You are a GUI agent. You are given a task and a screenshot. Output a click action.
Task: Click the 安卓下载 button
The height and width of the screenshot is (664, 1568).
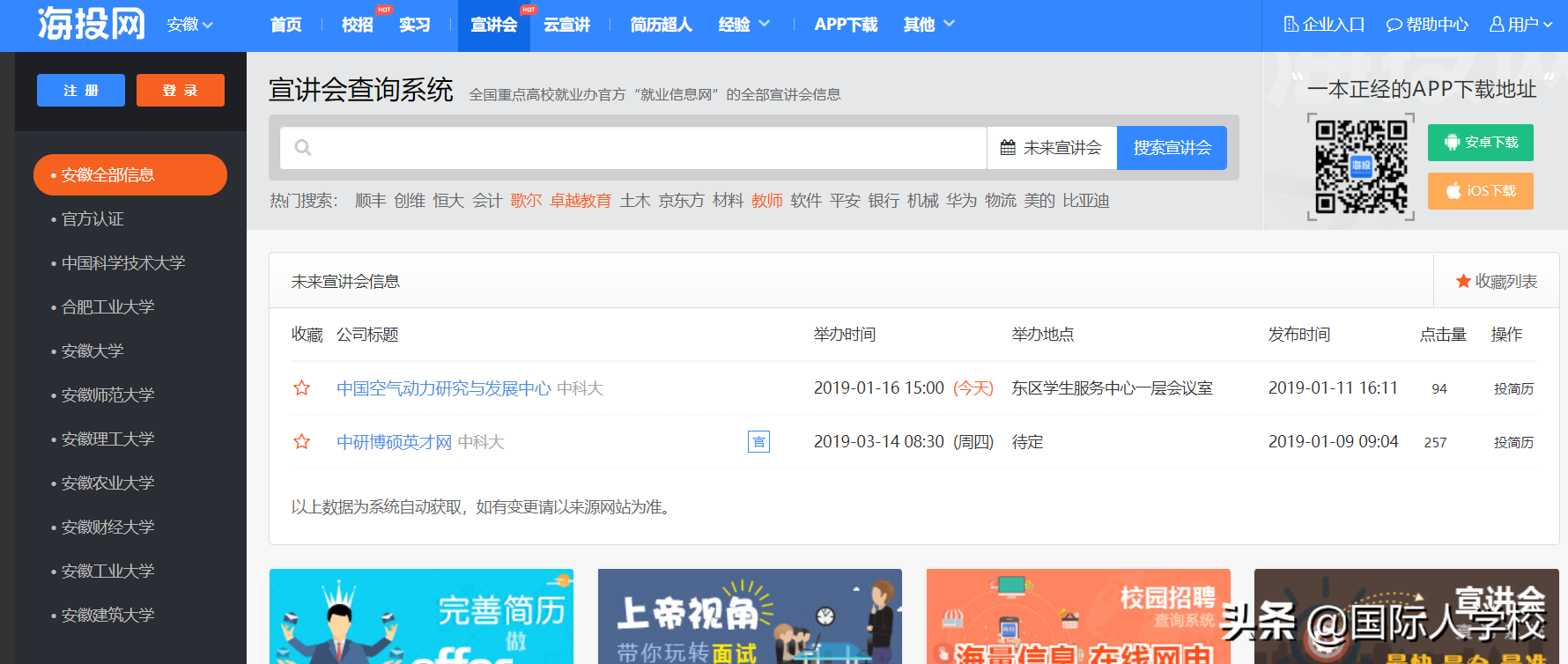(x=1481, y=143)
